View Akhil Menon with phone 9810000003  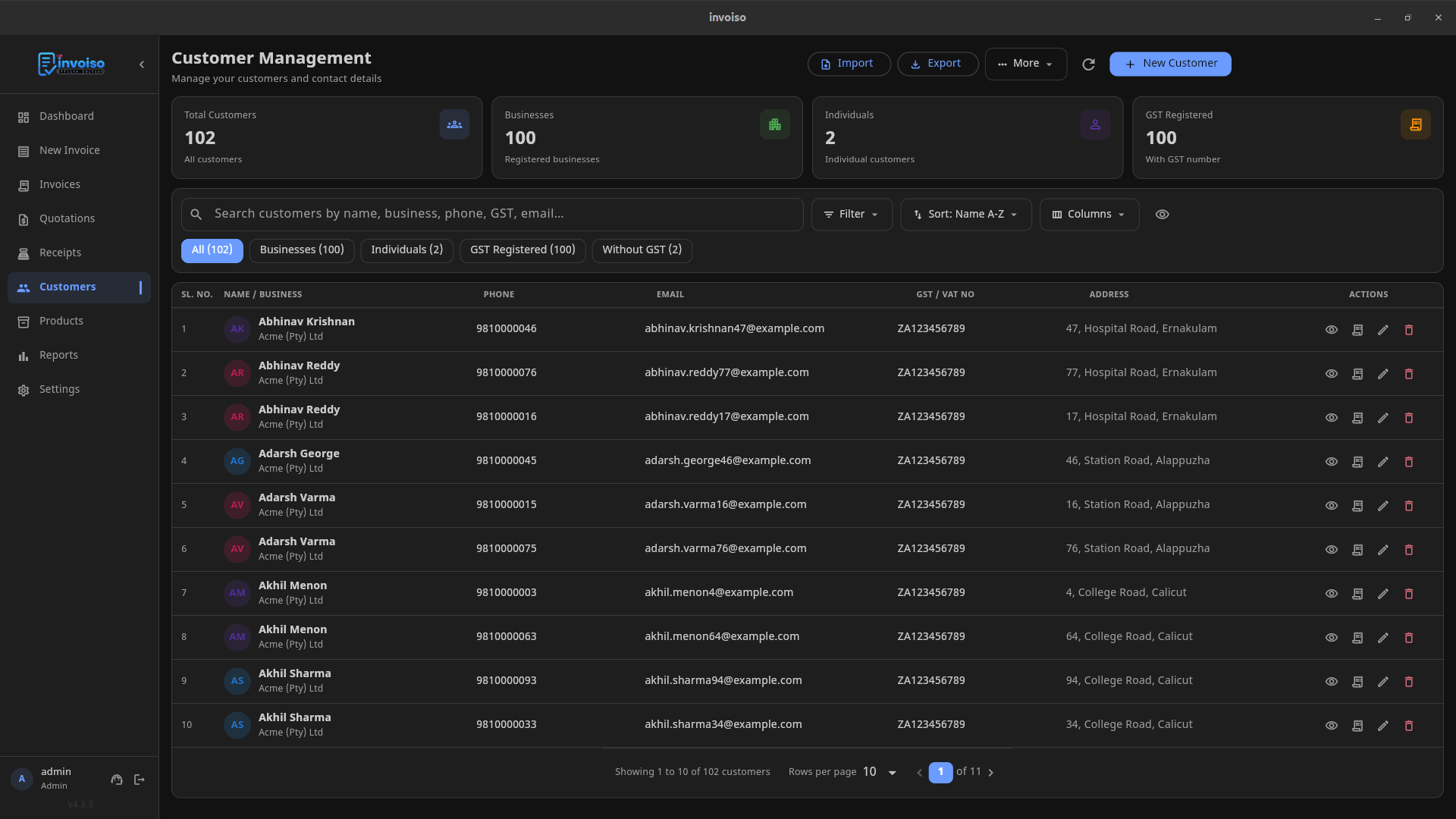click(1331, 594)
